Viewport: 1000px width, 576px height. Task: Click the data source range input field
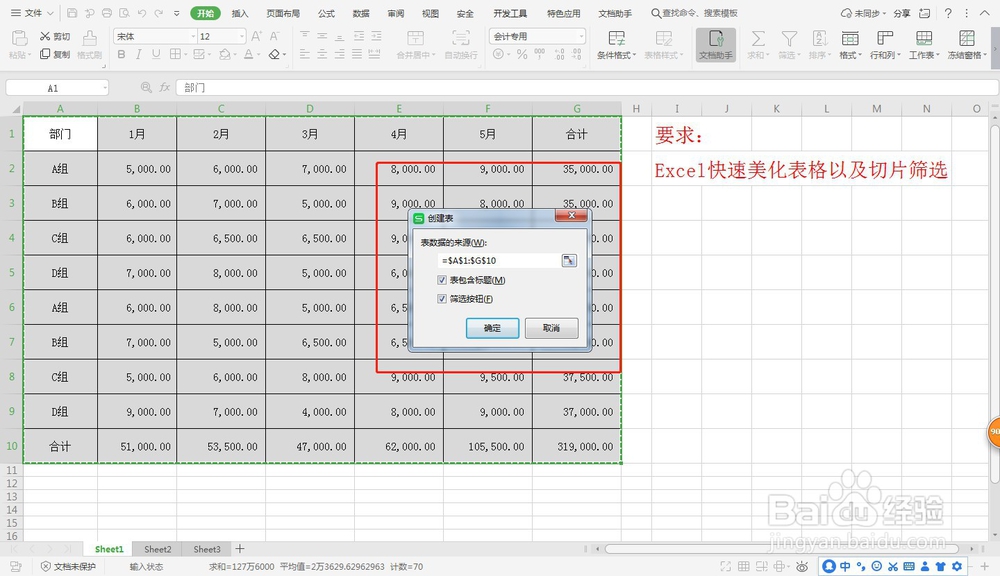(x=498, y=260)
